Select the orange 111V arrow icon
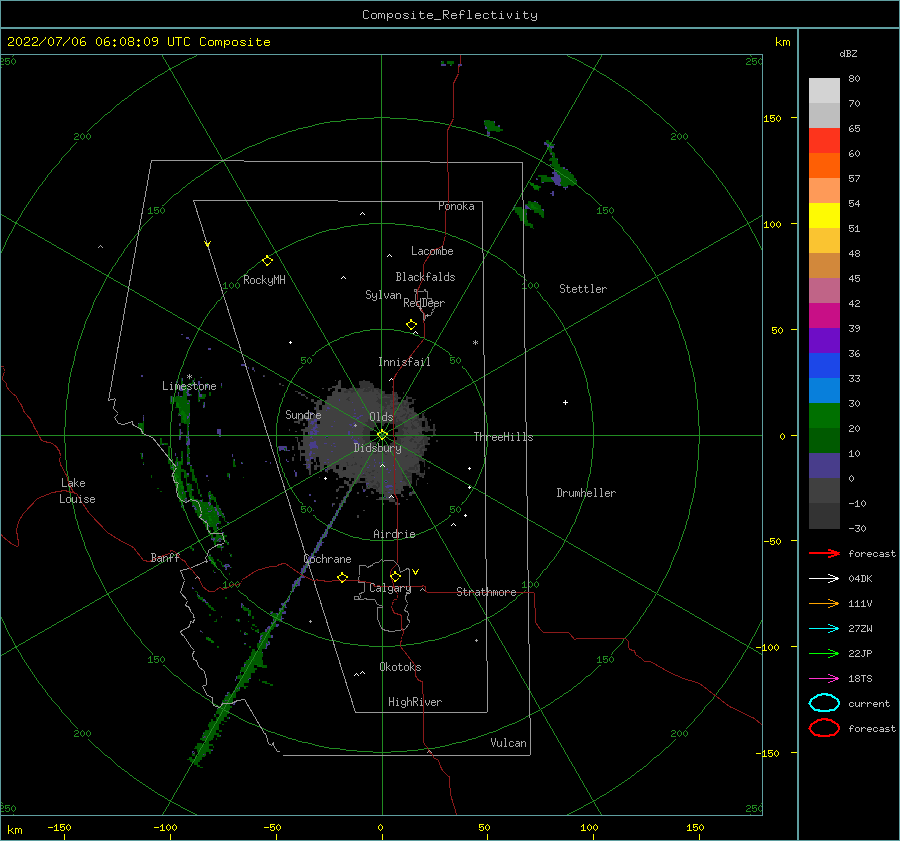 click(x=824, y=603)
